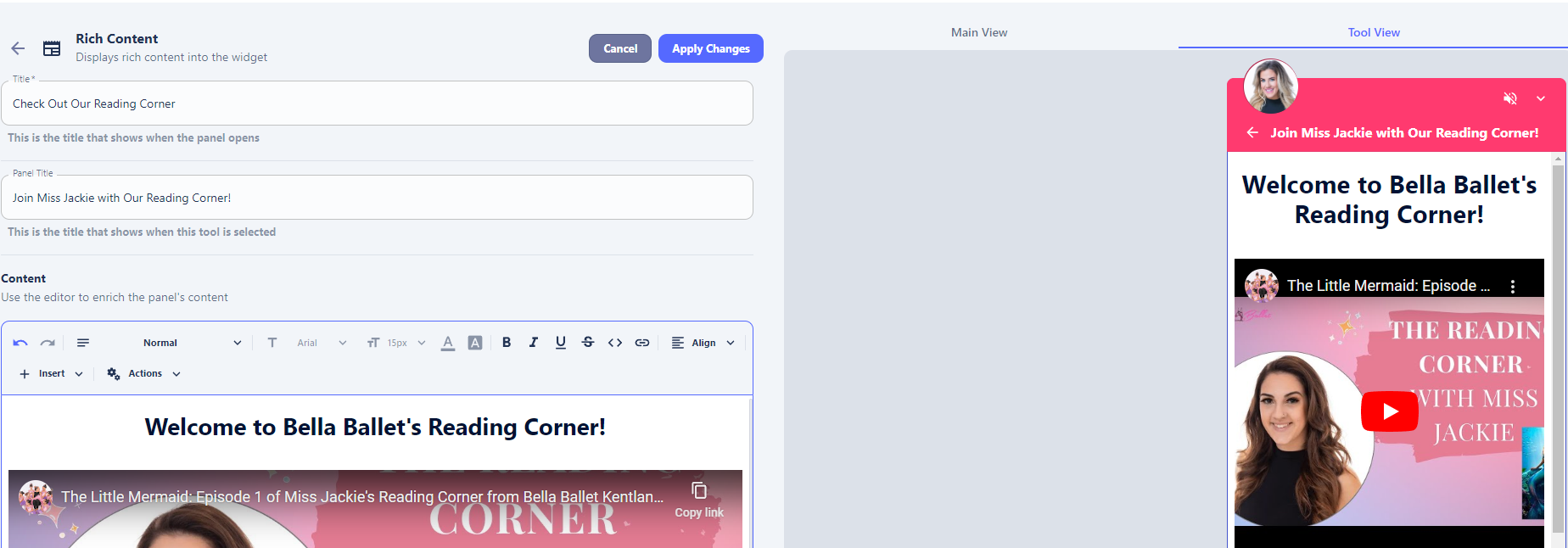Switch to the Tool View tab
The height and width of the screenshot is (548, 1568).
(1374, 32)
